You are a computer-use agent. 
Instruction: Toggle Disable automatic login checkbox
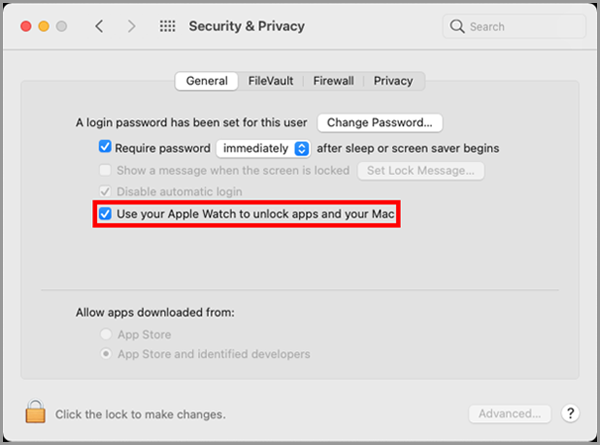105,191
